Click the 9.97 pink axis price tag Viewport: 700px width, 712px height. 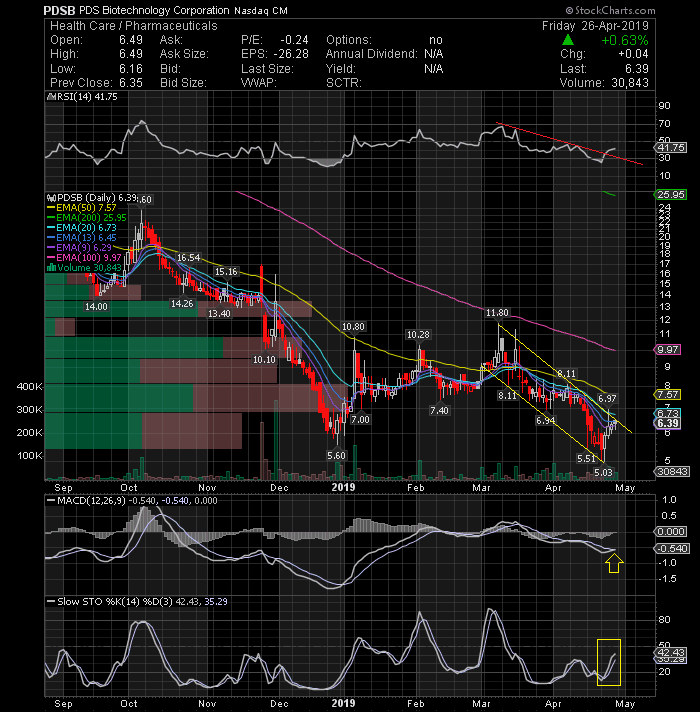point(667,350)
